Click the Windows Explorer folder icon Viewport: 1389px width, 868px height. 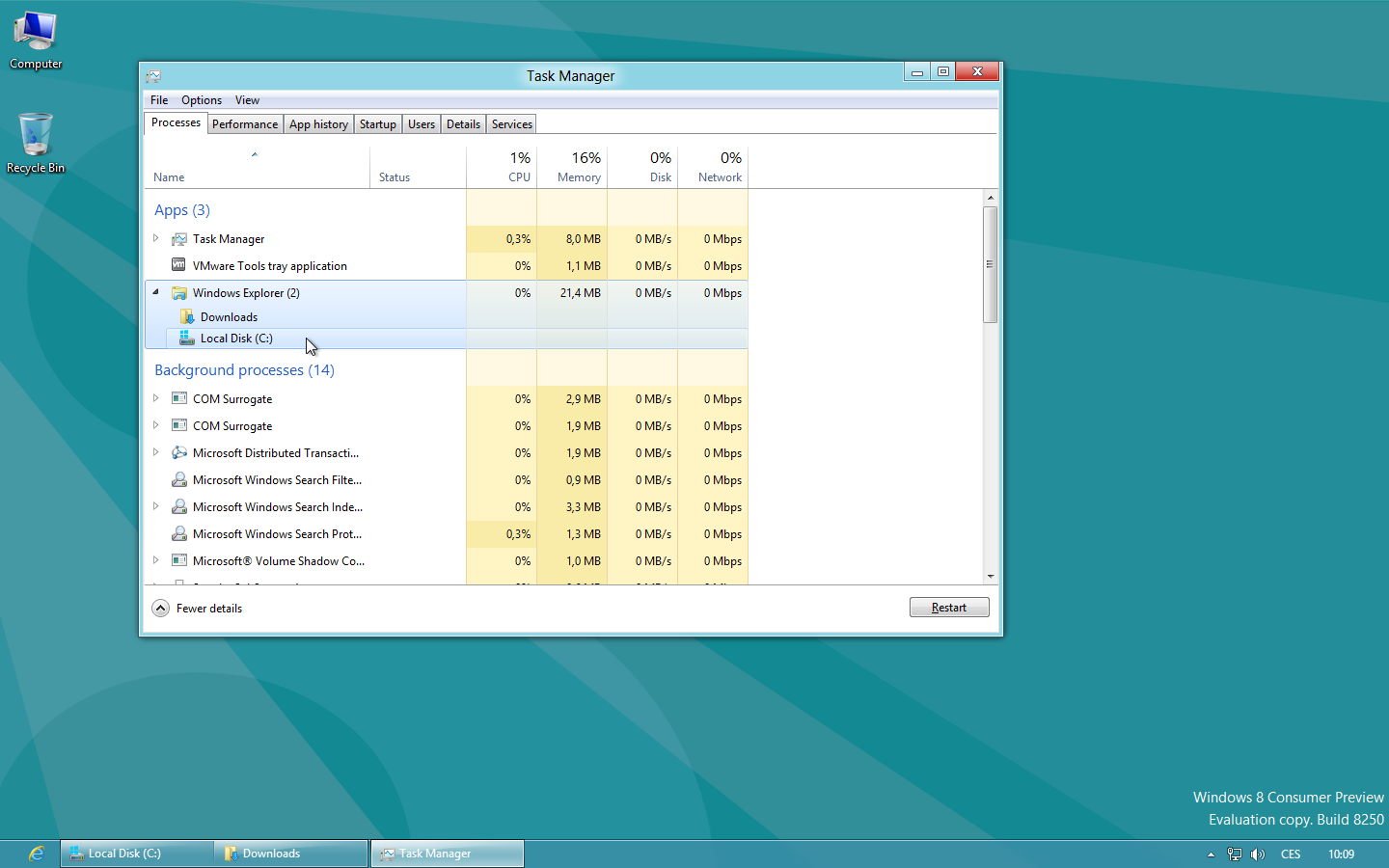(x=178, y=293)
